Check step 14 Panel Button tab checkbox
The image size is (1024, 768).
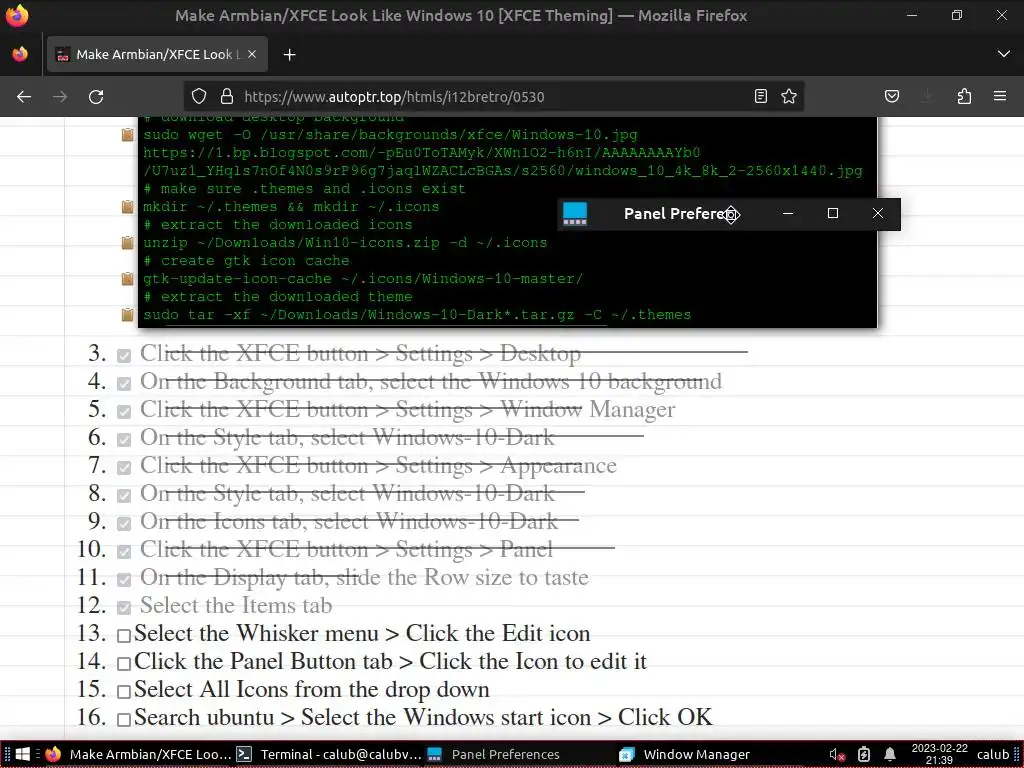[x=124, y=664]
